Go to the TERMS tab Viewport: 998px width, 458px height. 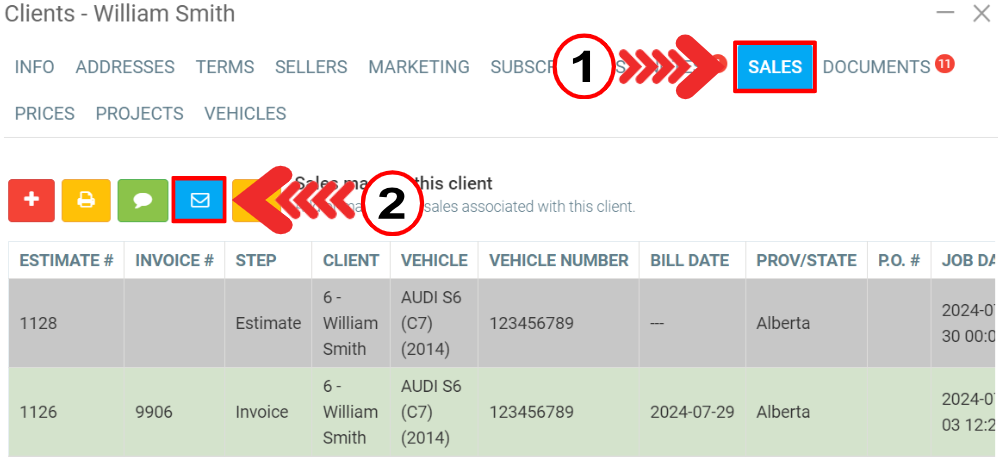[225, 67]
